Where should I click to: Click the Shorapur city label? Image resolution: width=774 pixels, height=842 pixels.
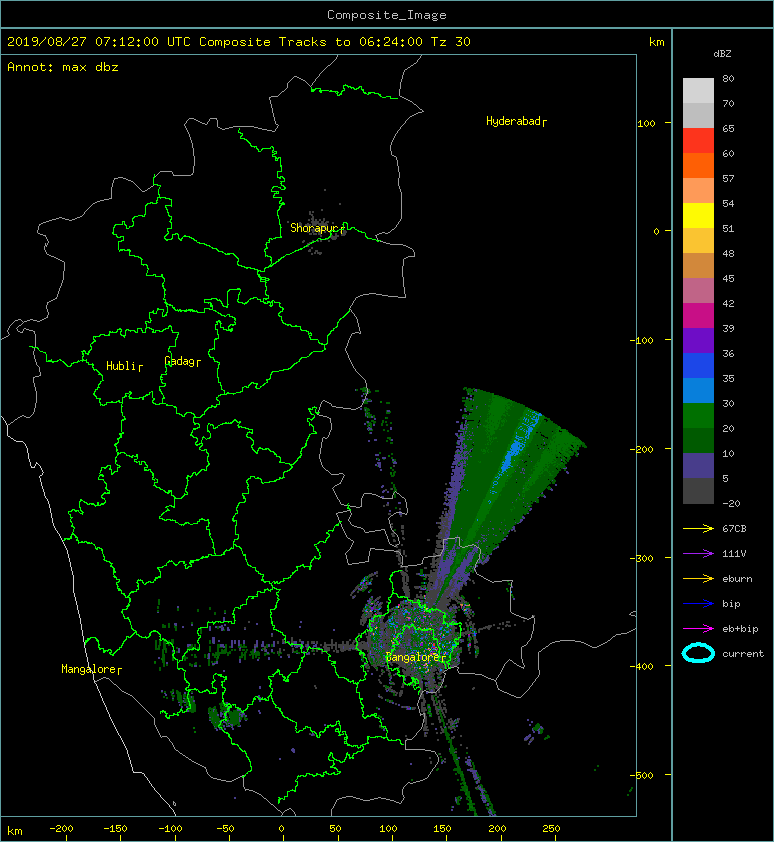314,228
